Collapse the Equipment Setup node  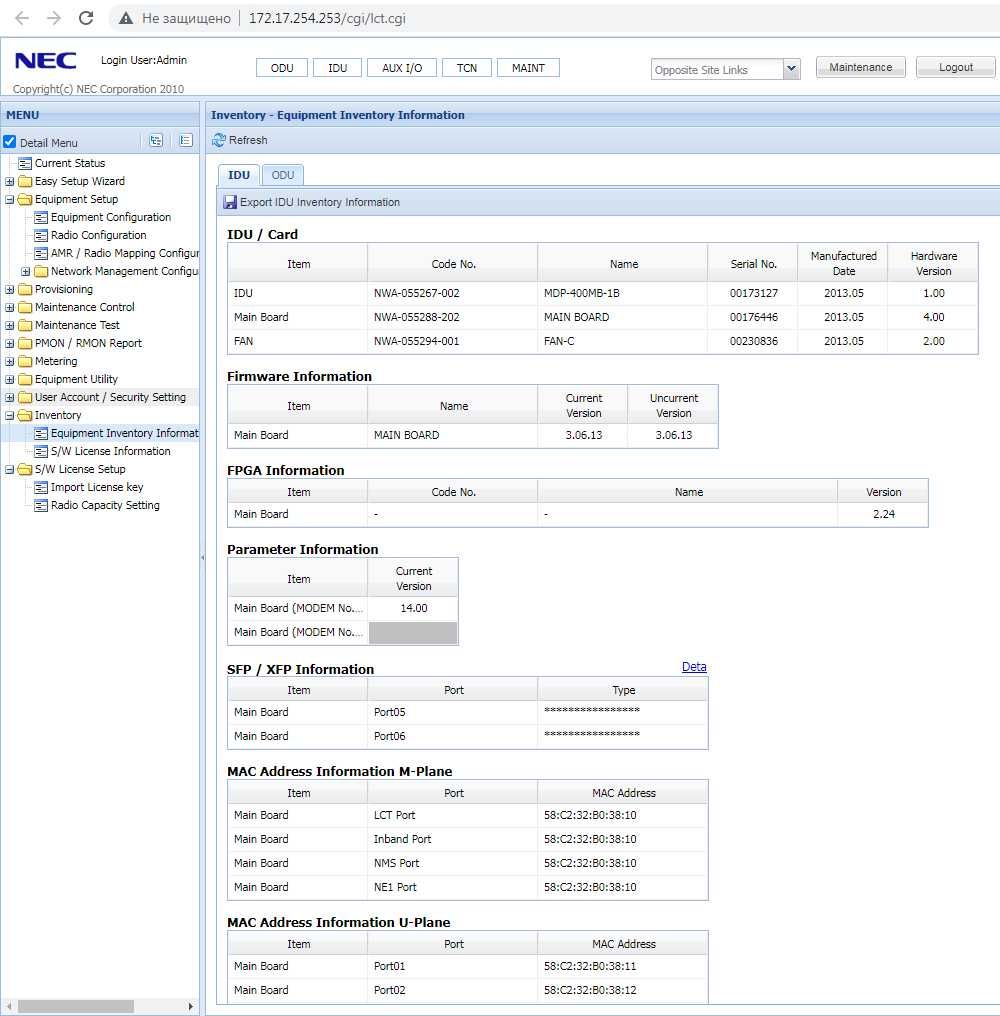pyautogui.click(x=10, y=200)
